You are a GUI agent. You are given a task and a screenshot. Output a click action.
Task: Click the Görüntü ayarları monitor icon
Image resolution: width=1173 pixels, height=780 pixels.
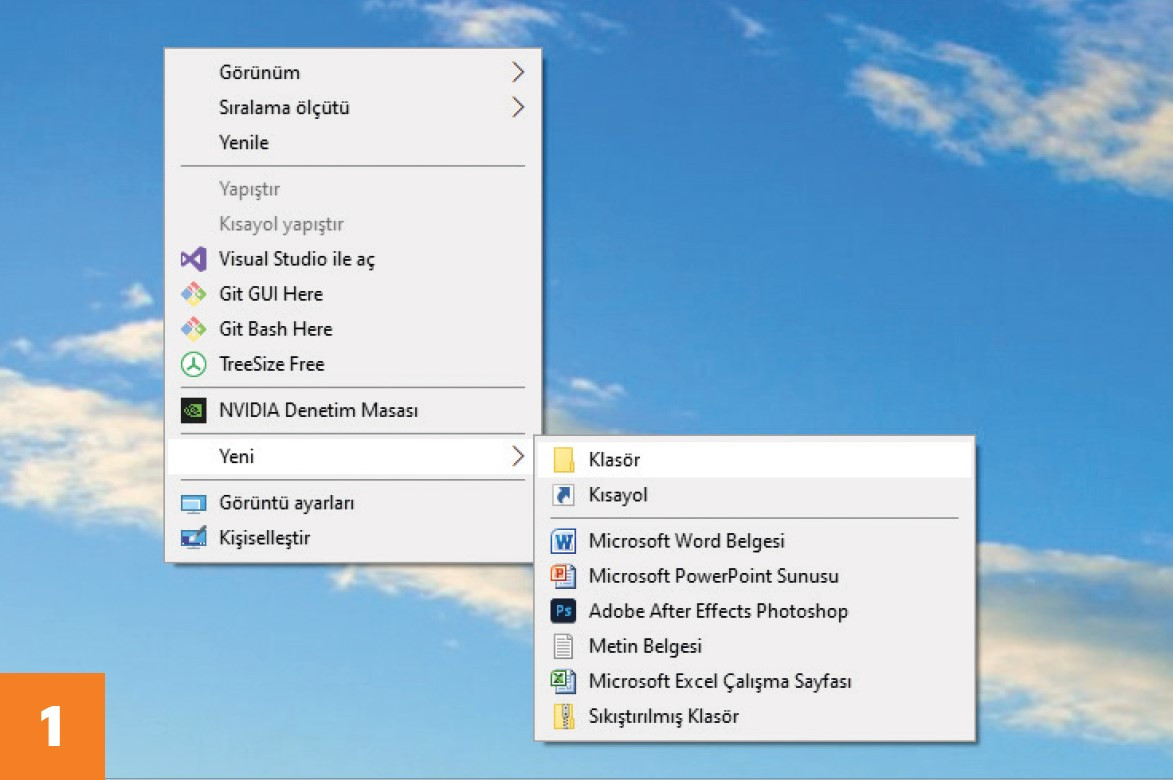193,503
